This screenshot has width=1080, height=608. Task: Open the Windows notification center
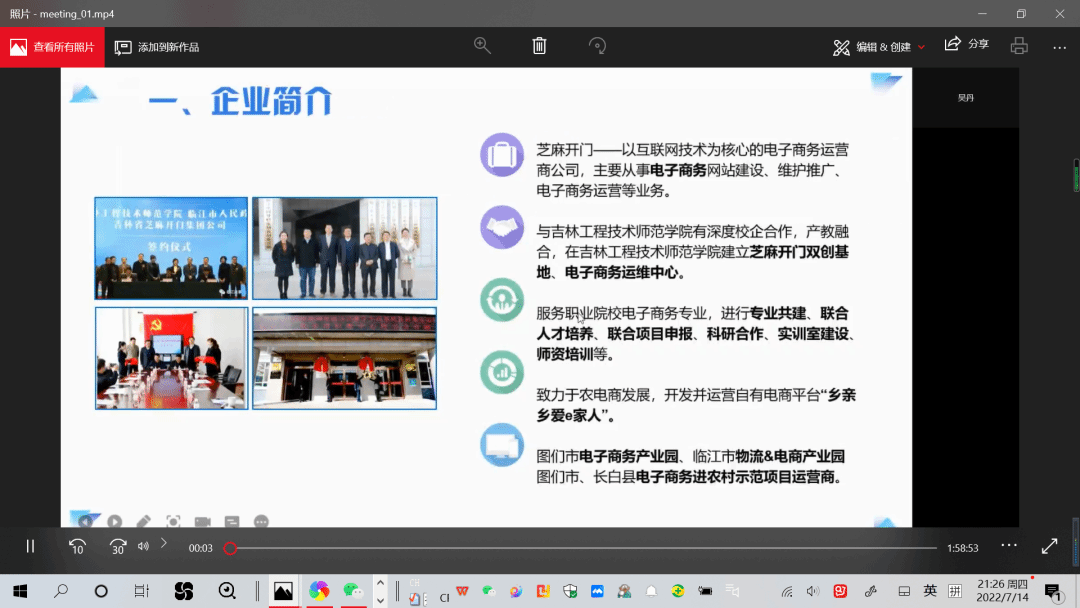click(1051, 591)
